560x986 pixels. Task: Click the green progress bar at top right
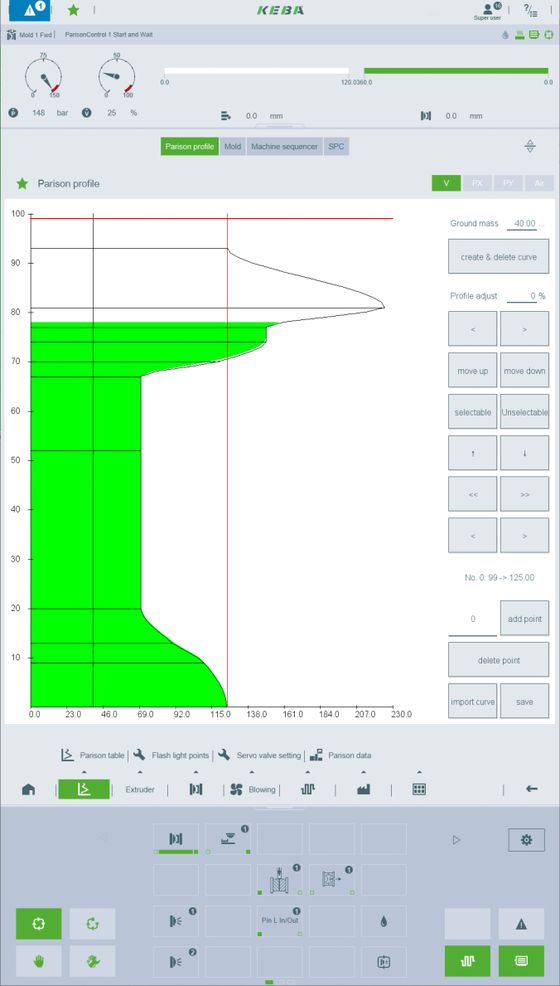tap(456, 71)
